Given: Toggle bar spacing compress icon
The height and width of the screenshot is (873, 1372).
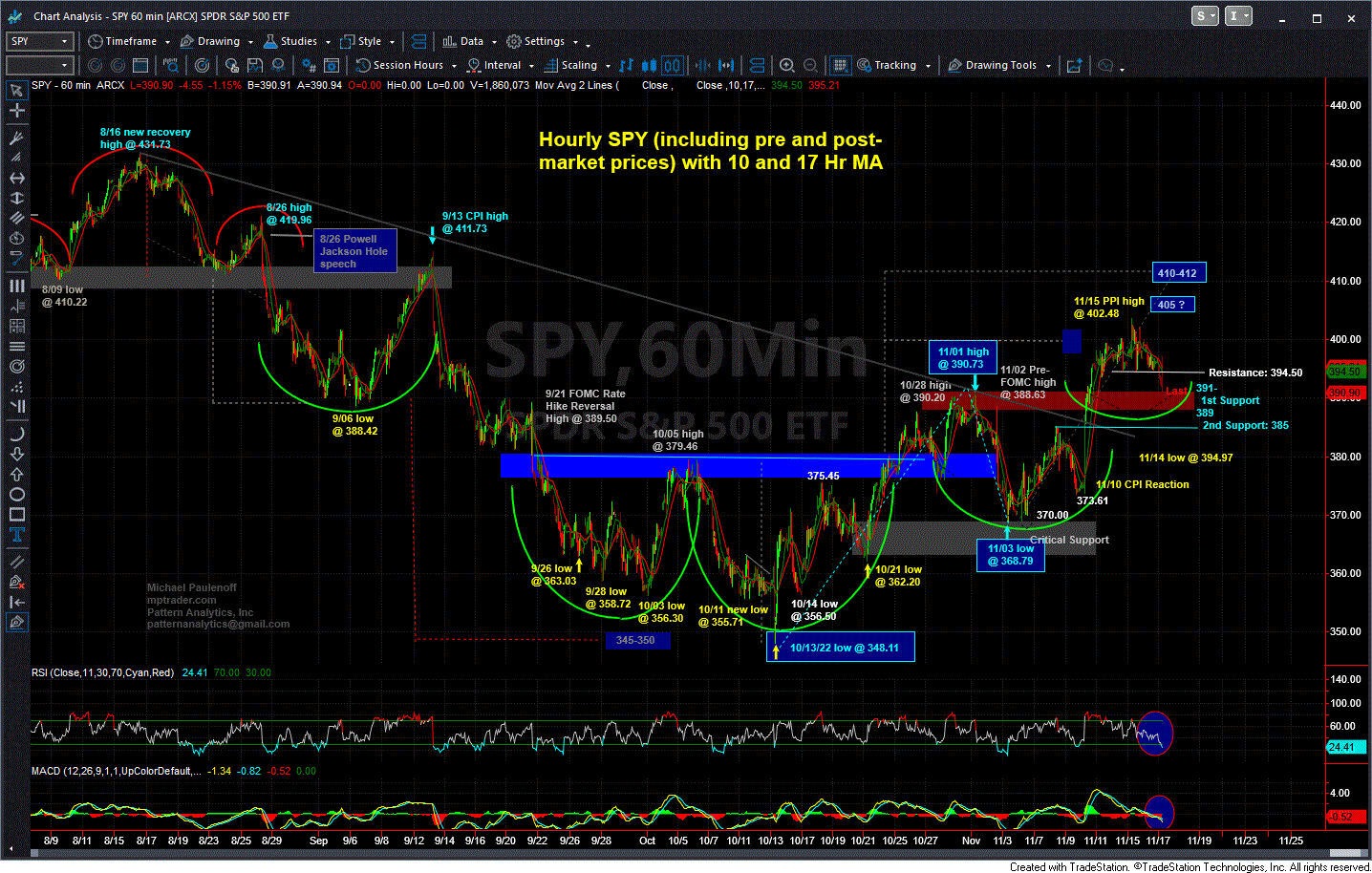Looking at the screenshot, I should point(702,65).
